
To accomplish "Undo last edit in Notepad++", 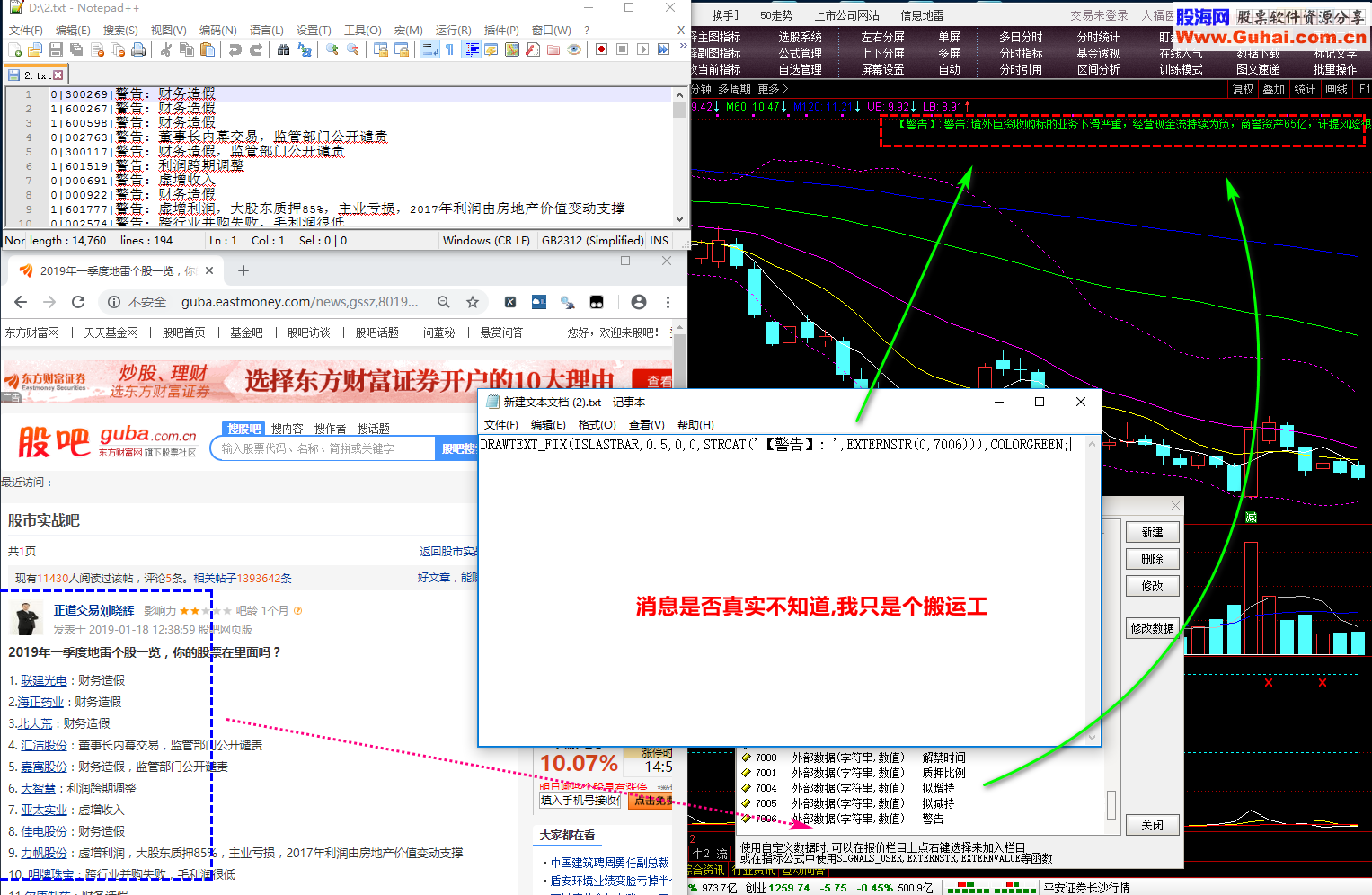I will [235, 49].
